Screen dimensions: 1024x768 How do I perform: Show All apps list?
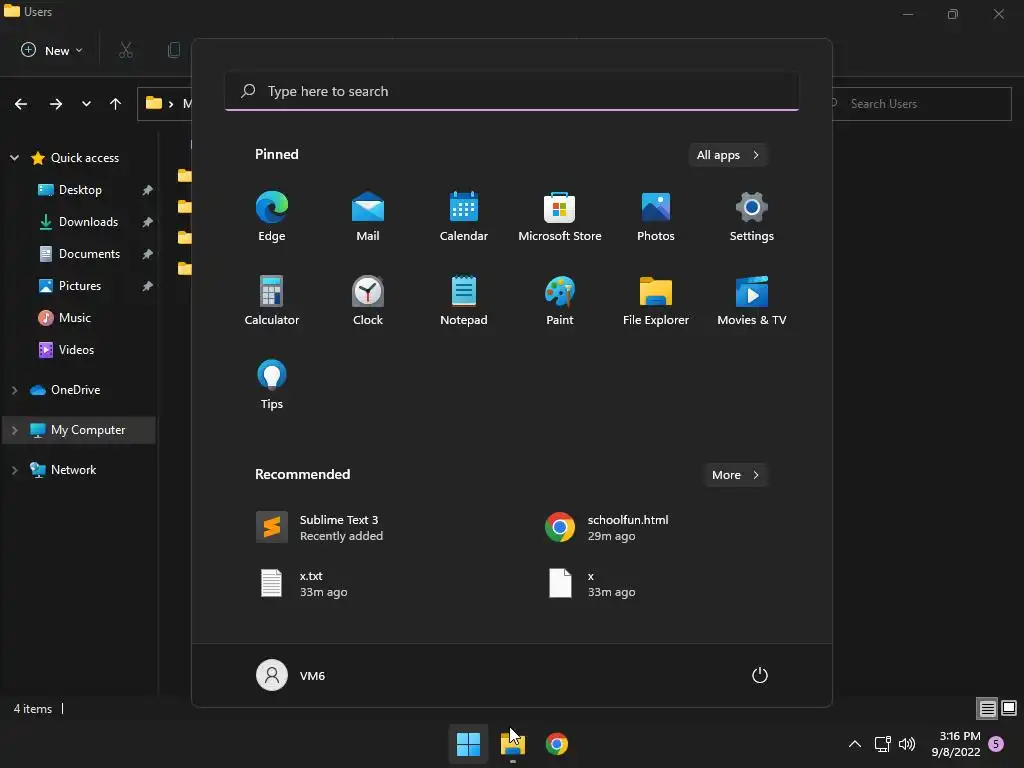(728, 155)
